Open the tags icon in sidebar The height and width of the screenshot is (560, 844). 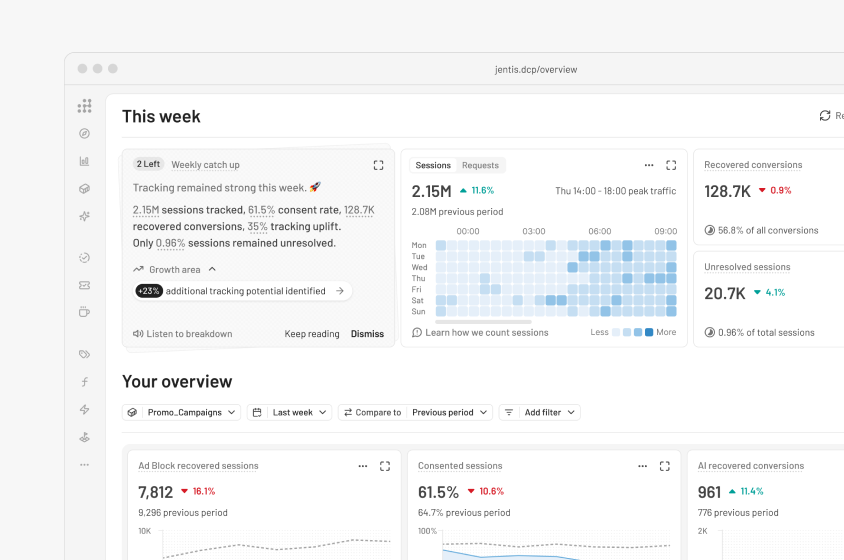(85, 354)
